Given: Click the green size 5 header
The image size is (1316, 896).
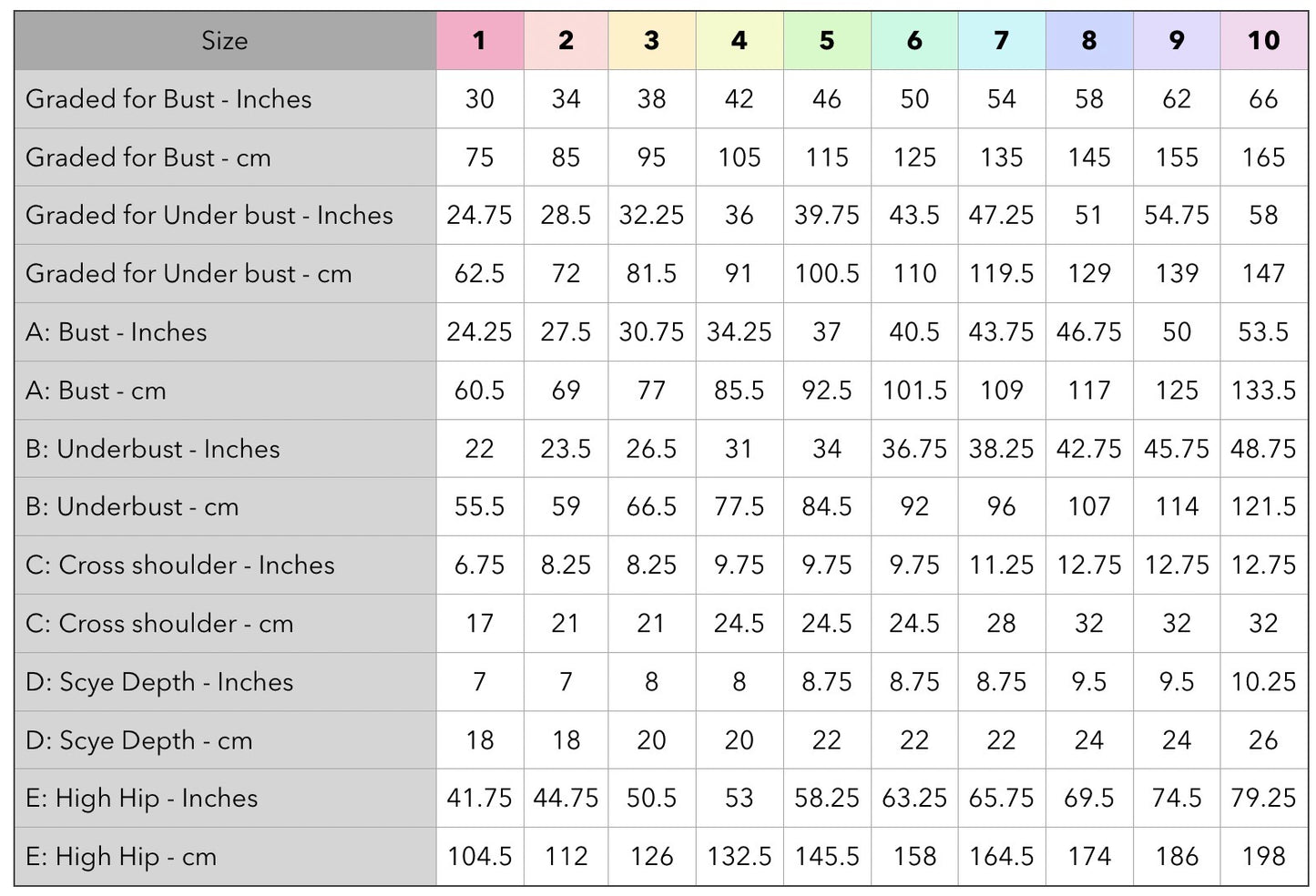Looking at the screenshot, I should pos(827,41).
